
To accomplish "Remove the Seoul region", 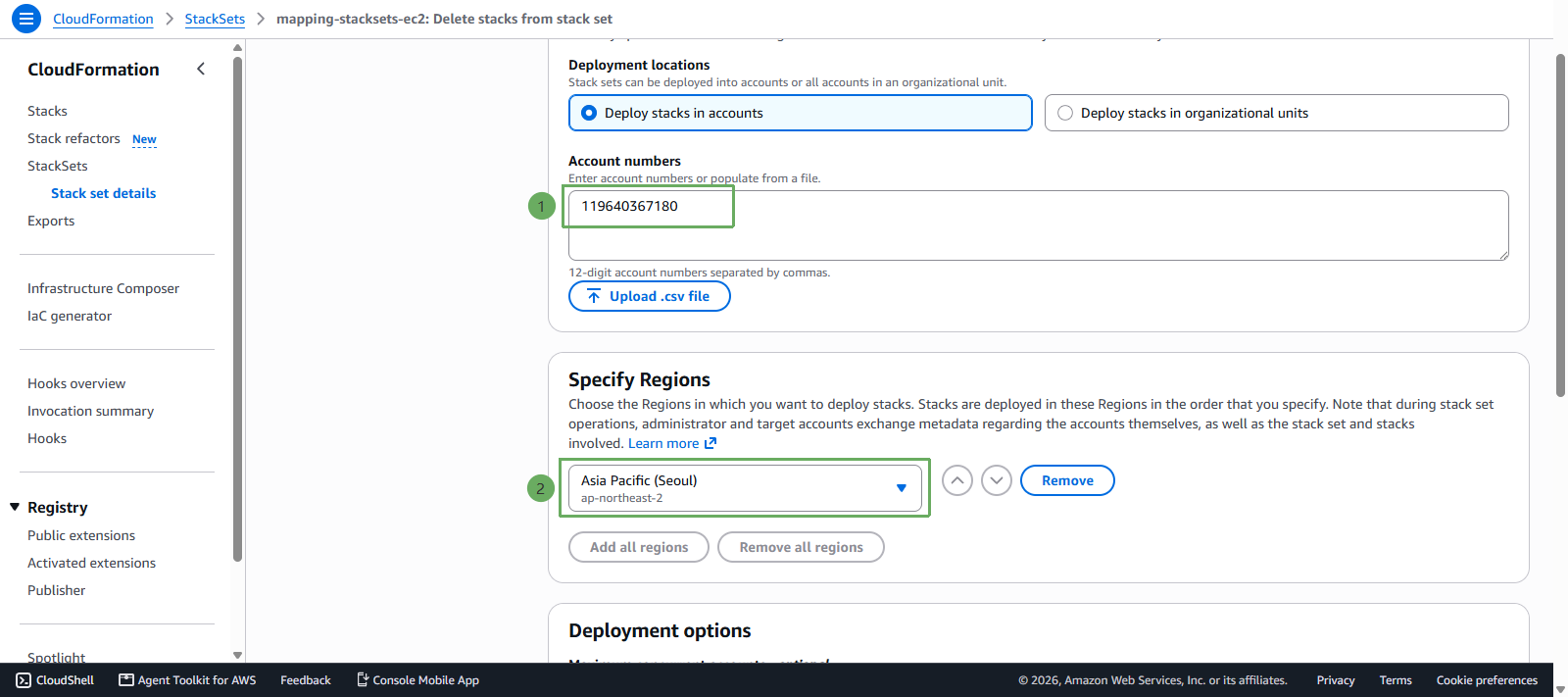I will tap(1067, 480).
